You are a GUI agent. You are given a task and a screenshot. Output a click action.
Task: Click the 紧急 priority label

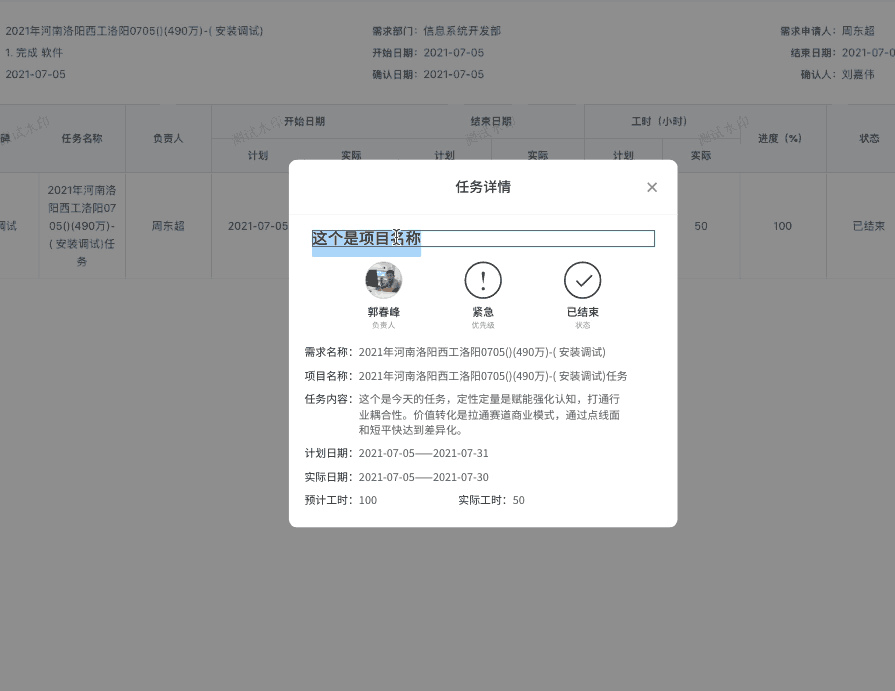(483, 312)
